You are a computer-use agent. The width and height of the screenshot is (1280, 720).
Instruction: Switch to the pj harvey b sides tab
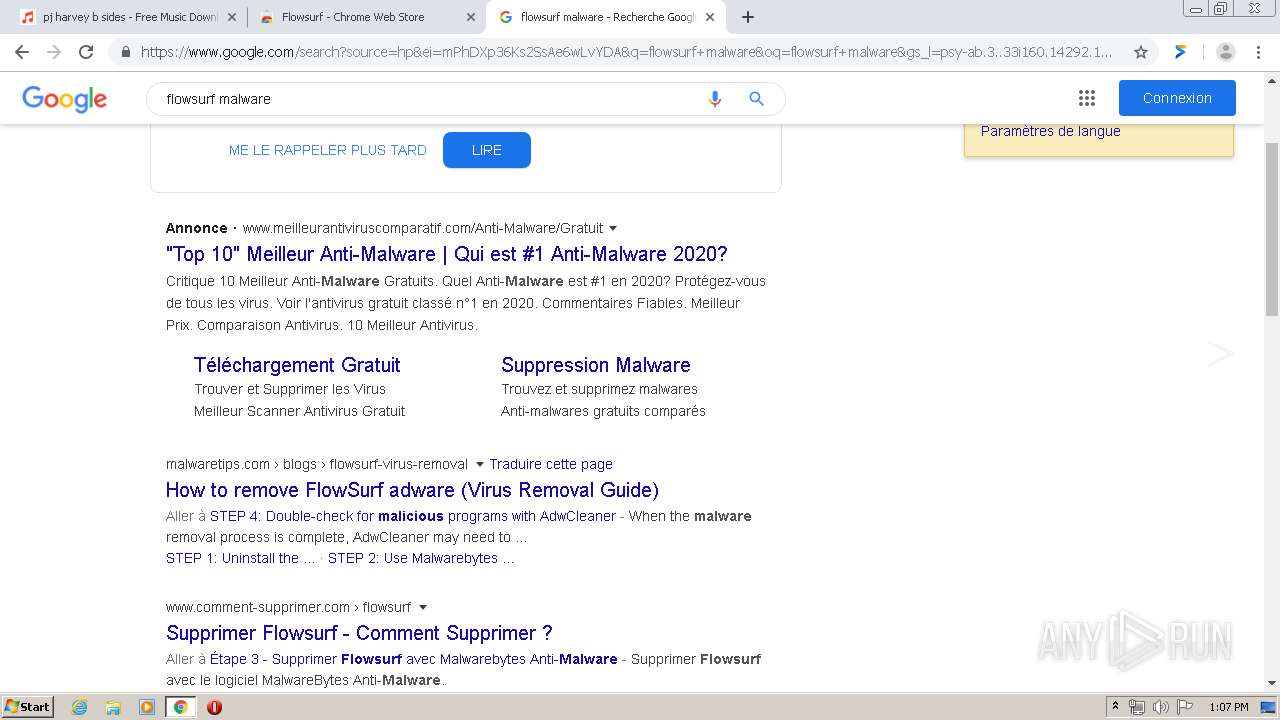click(x=126, y=17)
